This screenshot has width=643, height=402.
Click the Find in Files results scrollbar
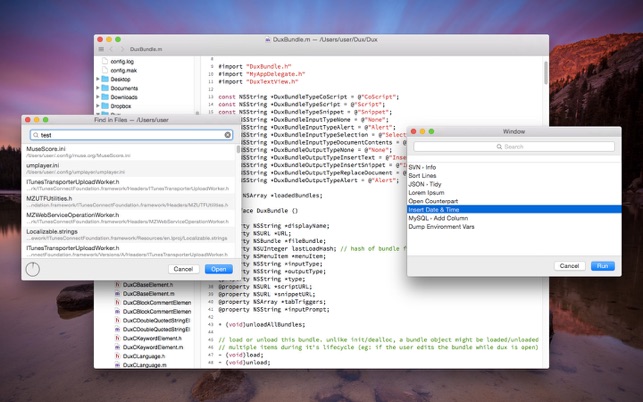238,149
